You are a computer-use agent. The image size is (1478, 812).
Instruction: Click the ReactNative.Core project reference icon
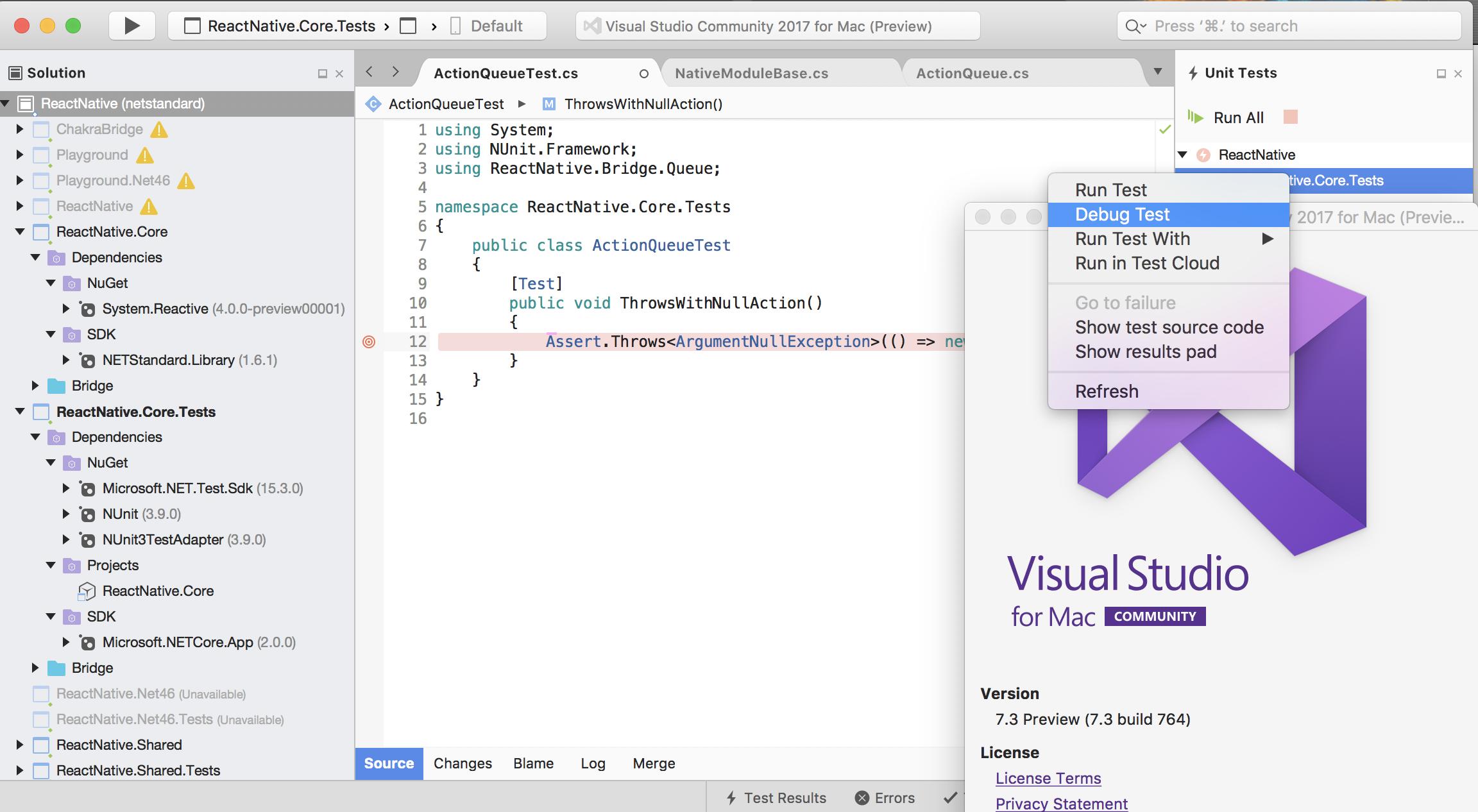point(87,591)
